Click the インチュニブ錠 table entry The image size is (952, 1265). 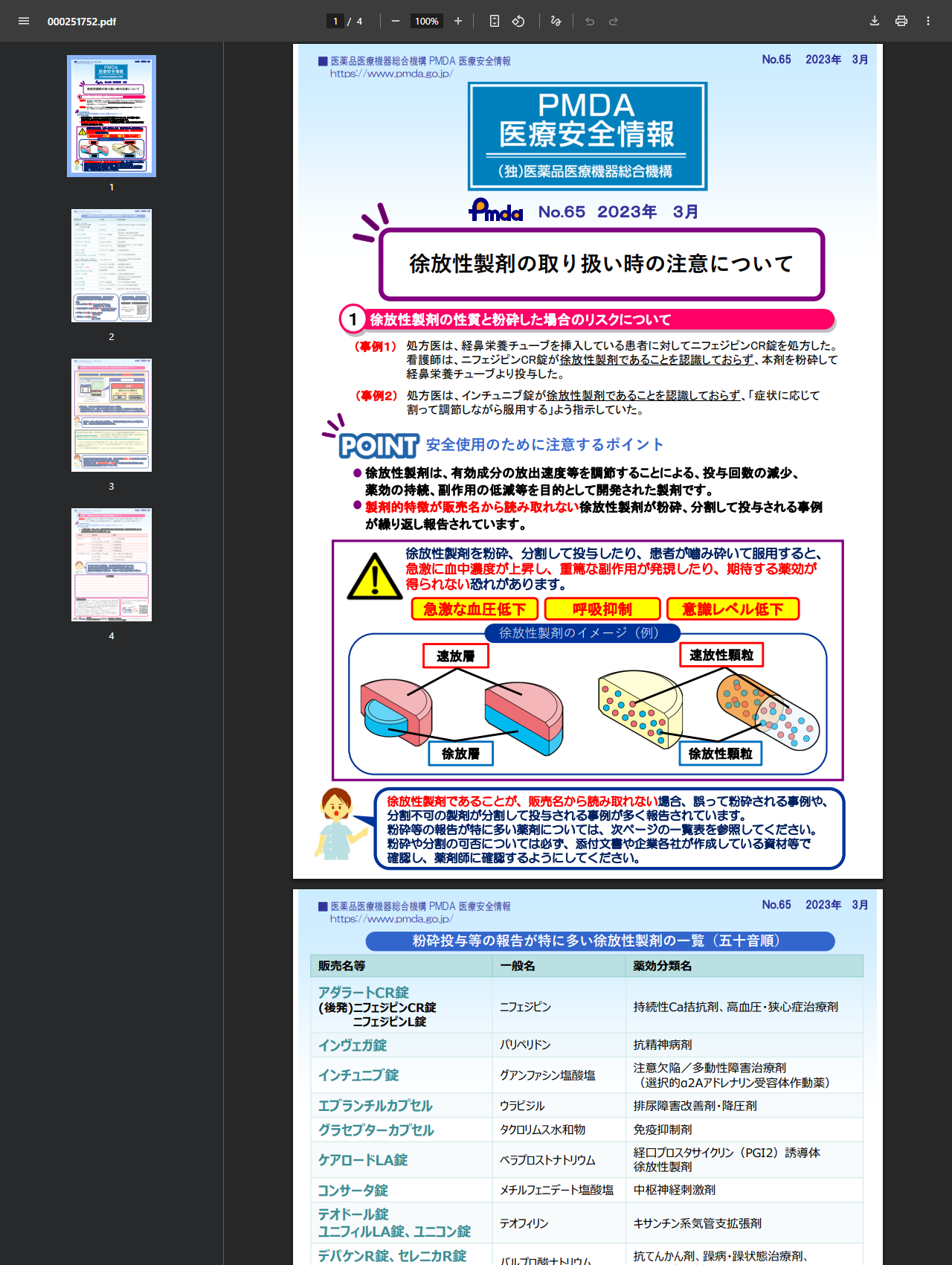pos(358,1075)
